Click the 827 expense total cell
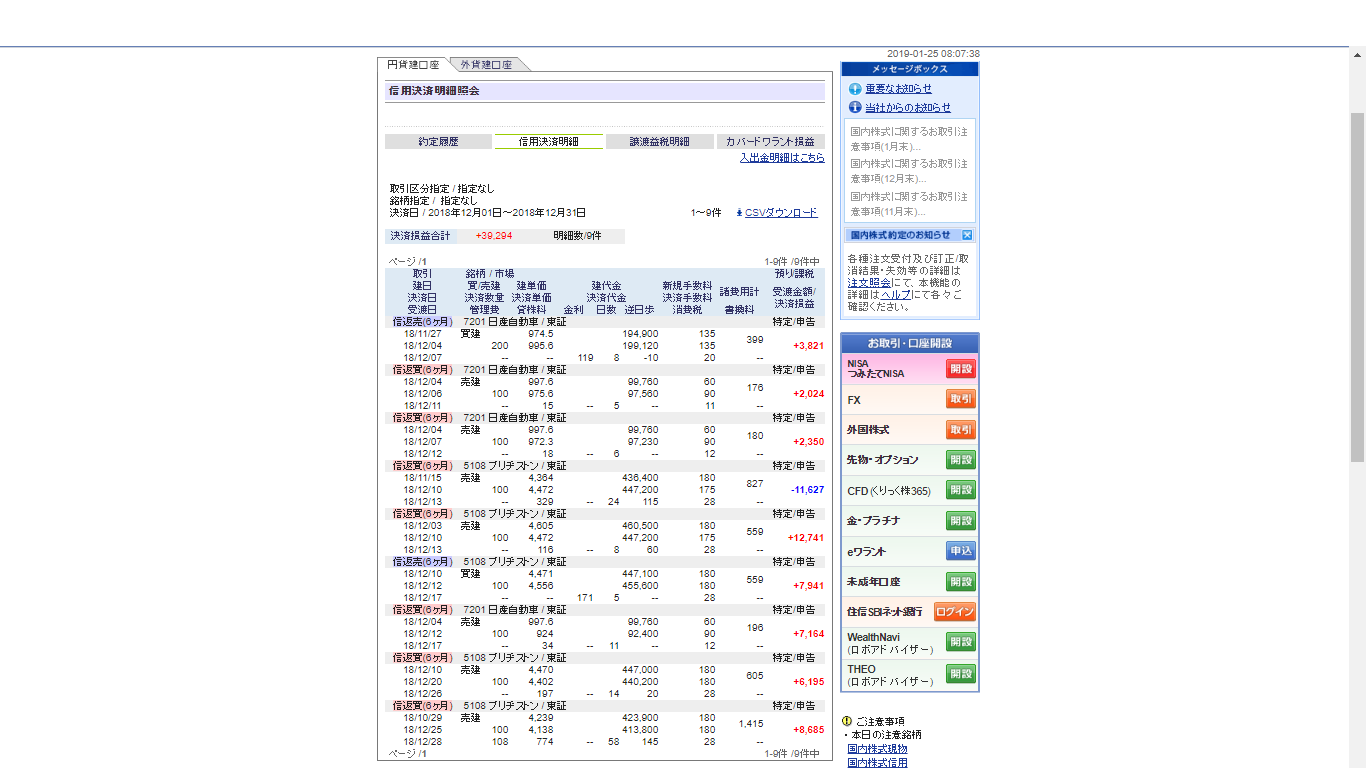 pyautogui.click(x=755, y=484)
